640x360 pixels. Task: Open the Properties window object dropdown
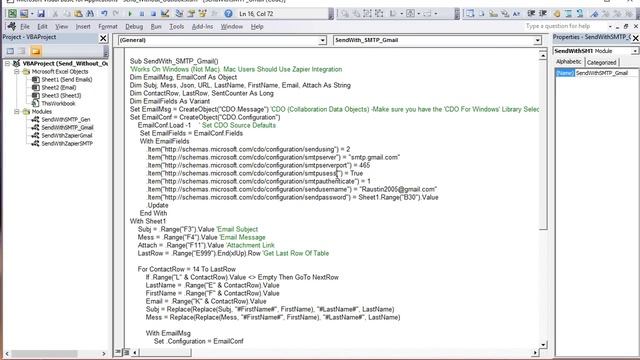tap(635, 51)
